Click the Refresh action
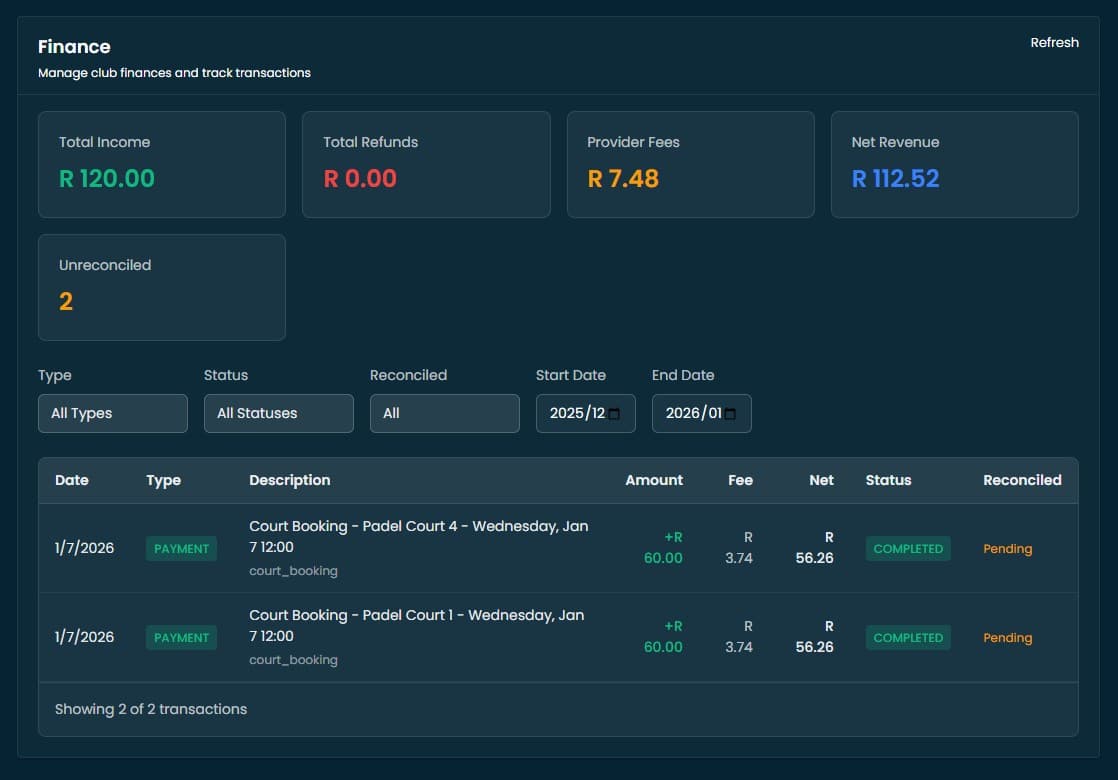The width and height of the screenshot is (1118, 780). [1055, 42]
